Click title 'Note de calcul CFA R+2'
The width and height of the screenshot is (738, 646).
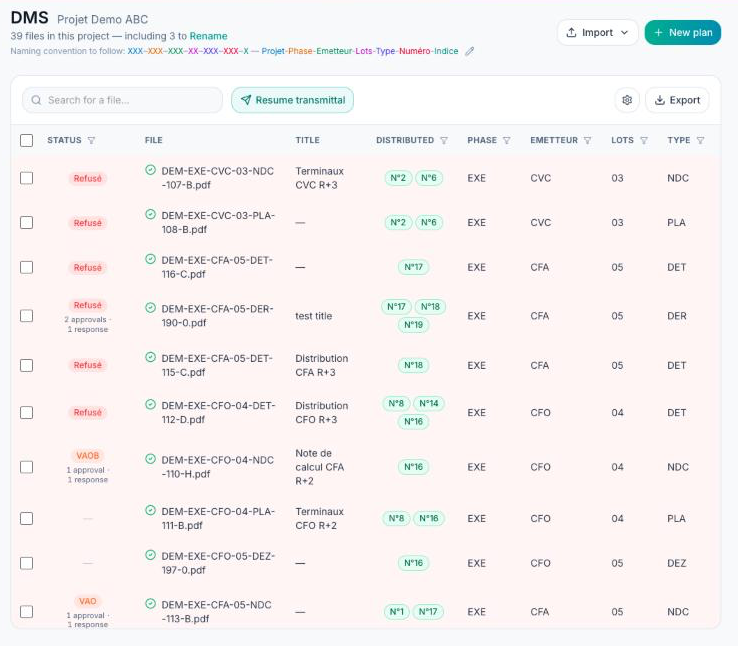(x=320, y=467)
